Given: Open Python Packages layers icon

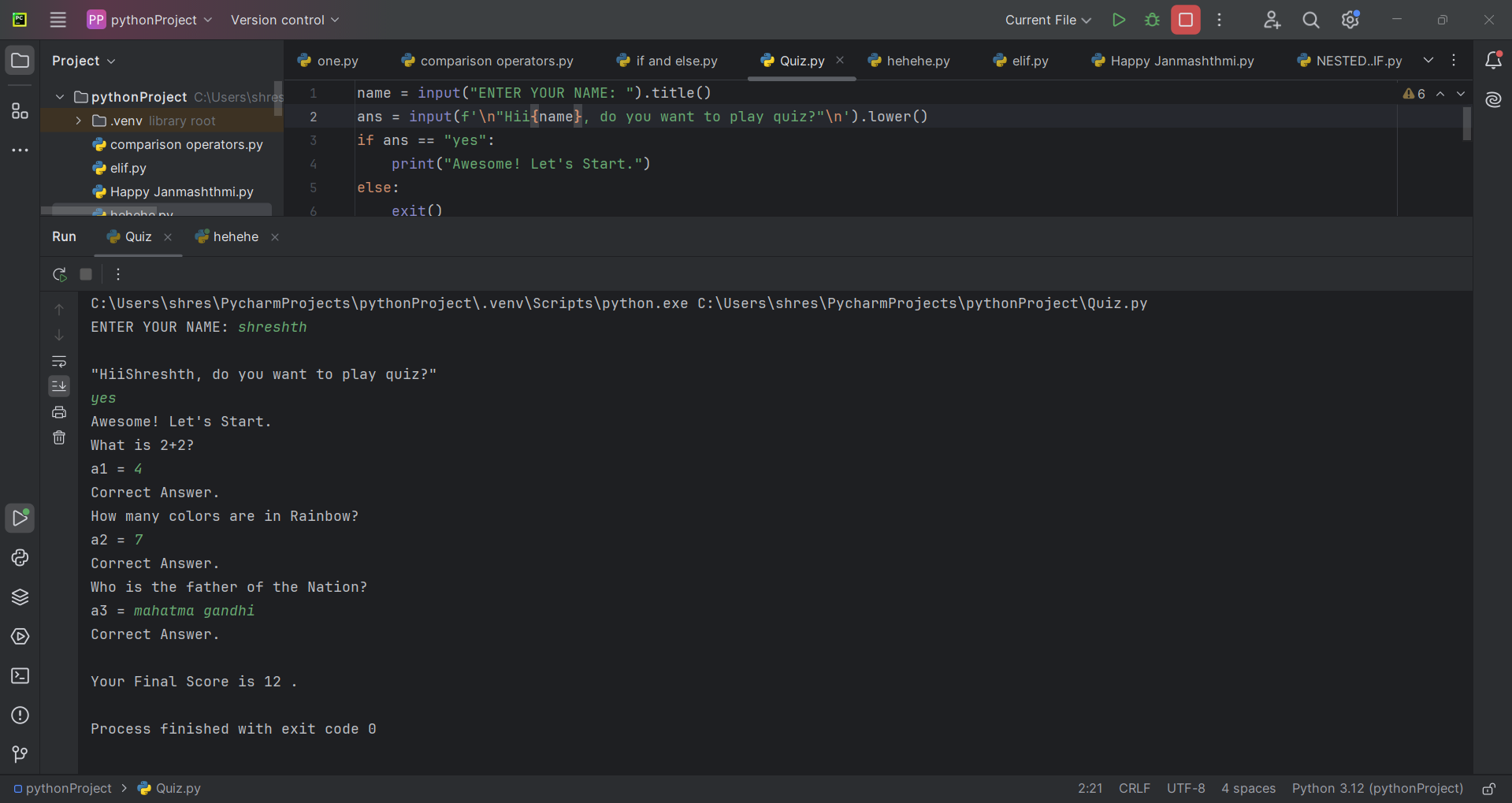Looking at the screenshot, I should [20, 597].
